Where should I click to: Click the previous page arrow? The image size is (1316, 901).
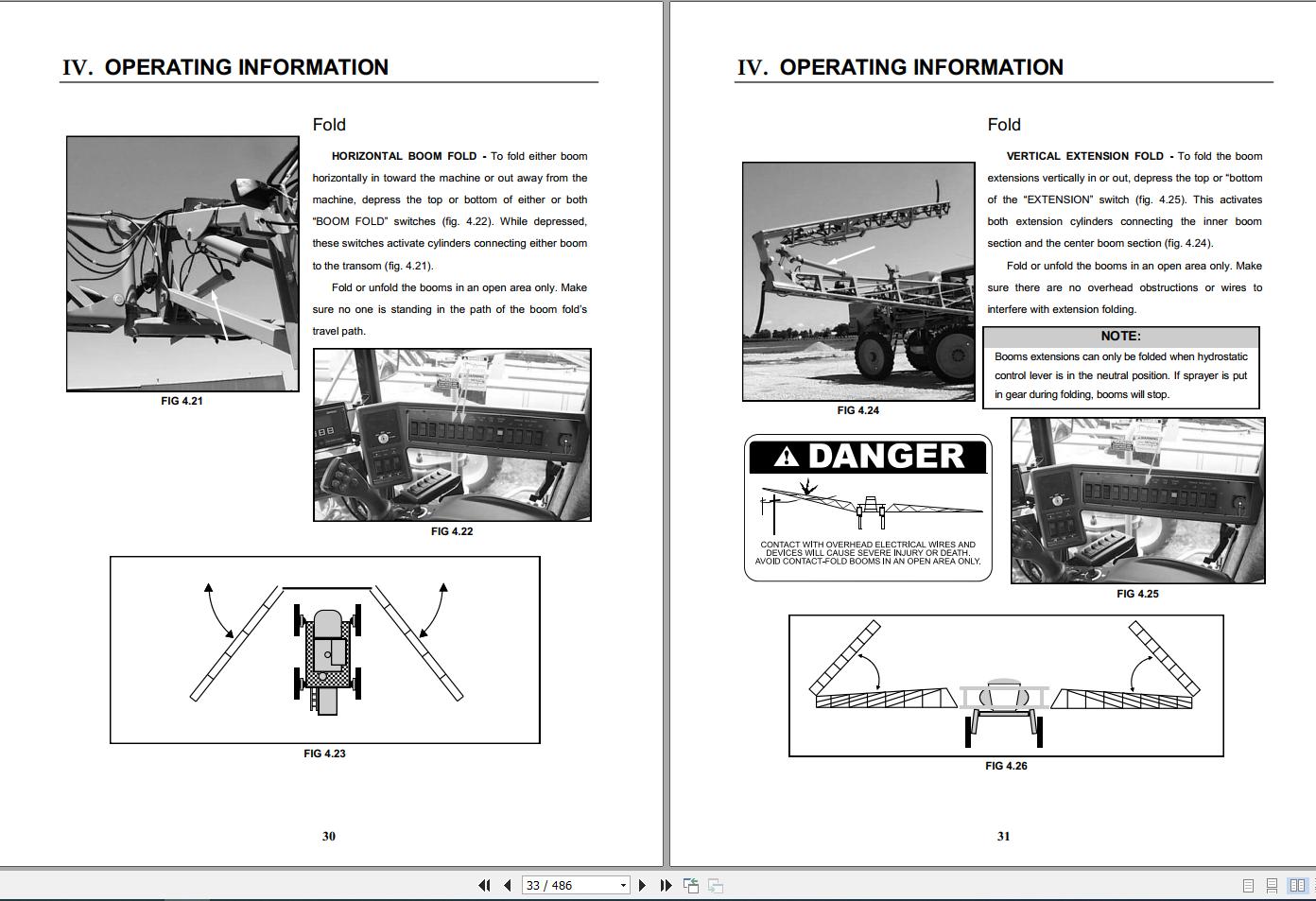point(507,884)
